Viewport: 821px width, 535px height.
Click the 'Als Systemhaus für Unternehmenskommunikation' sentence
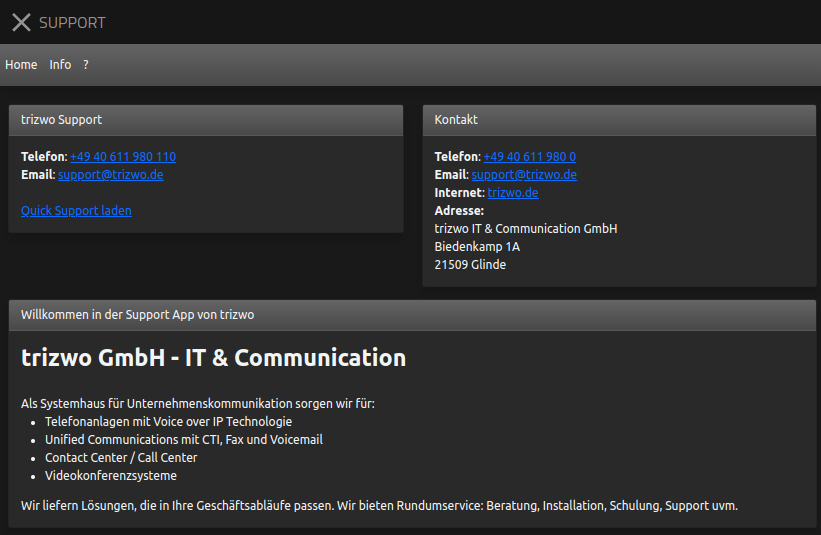[198, 404]
